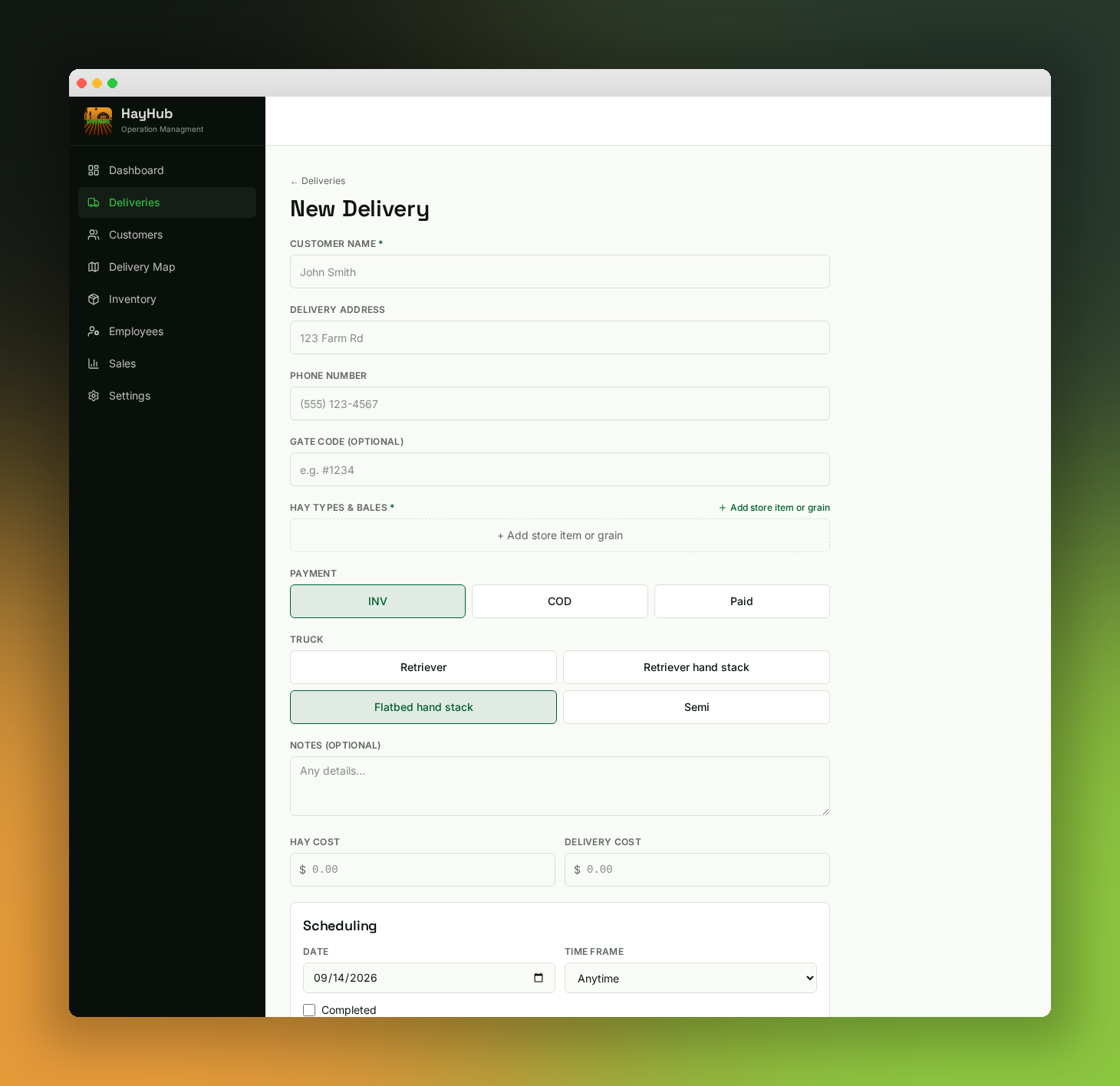Open Settings from the sidebar

[x=167, y=396]
